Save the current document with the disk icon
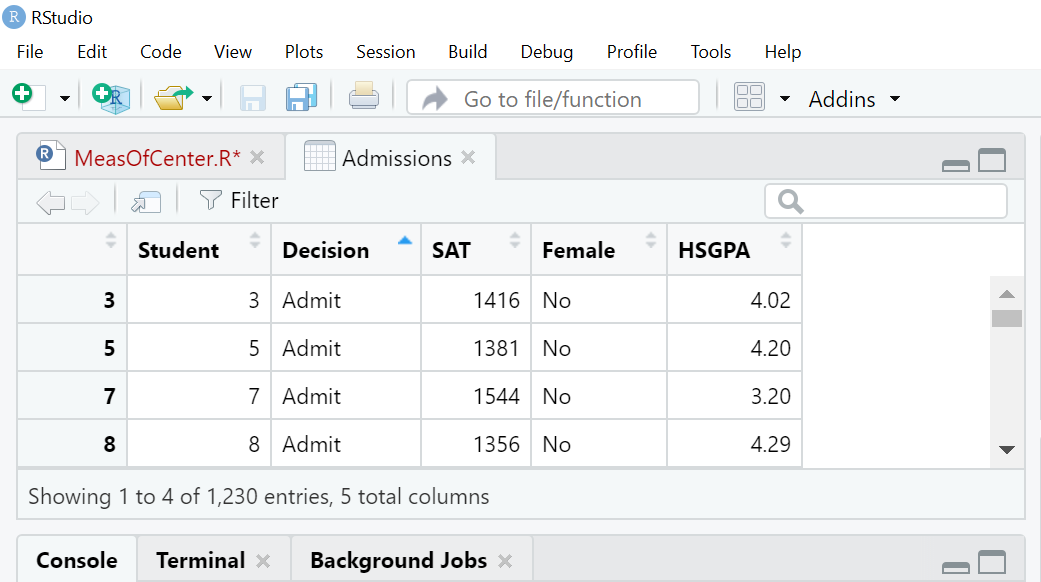Image resolution: width=1041 pixels, height=582 pixels. pos(251,97)
